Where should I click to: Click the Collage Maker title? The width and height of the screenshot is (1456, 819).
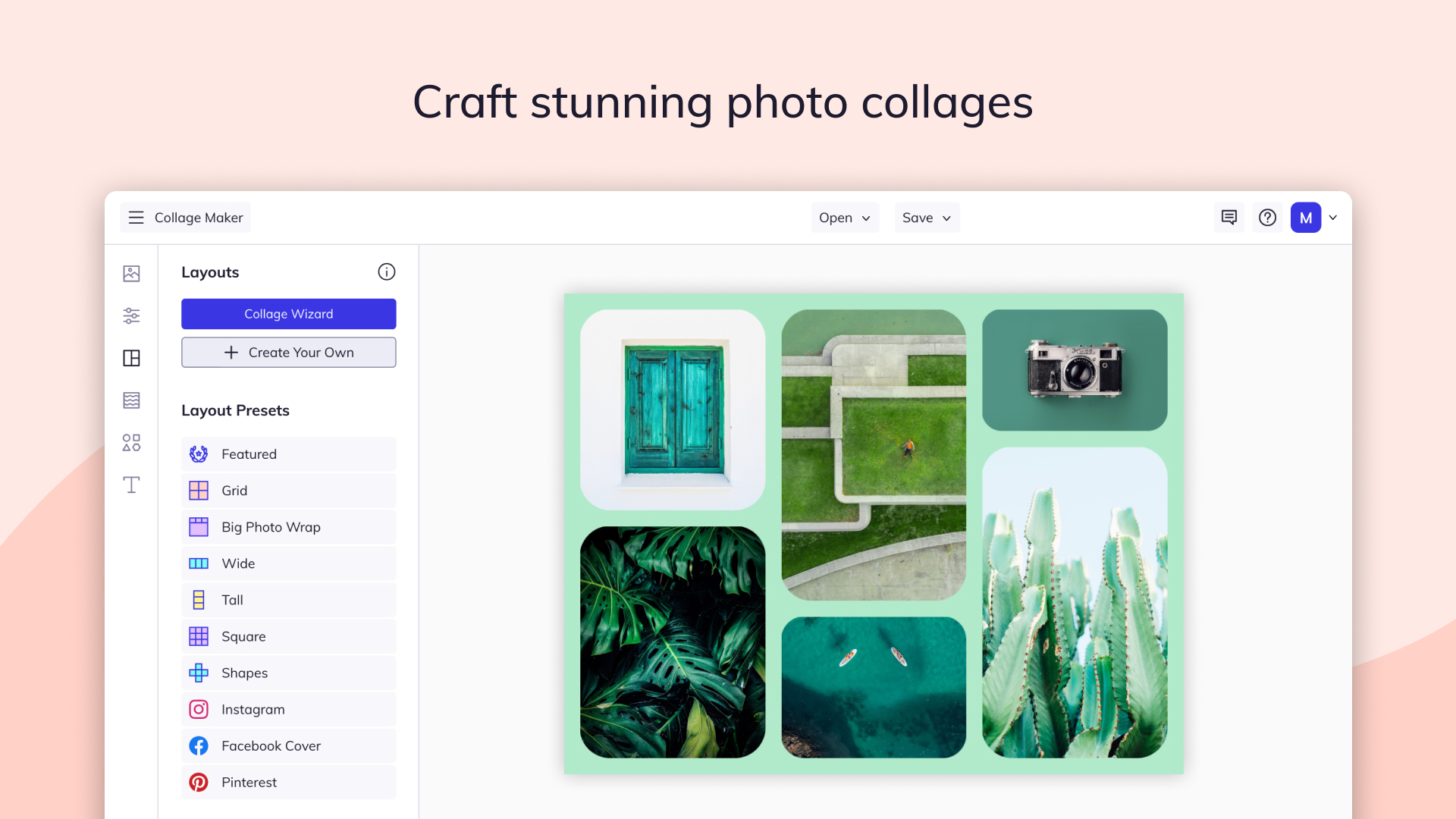(199, 218)
